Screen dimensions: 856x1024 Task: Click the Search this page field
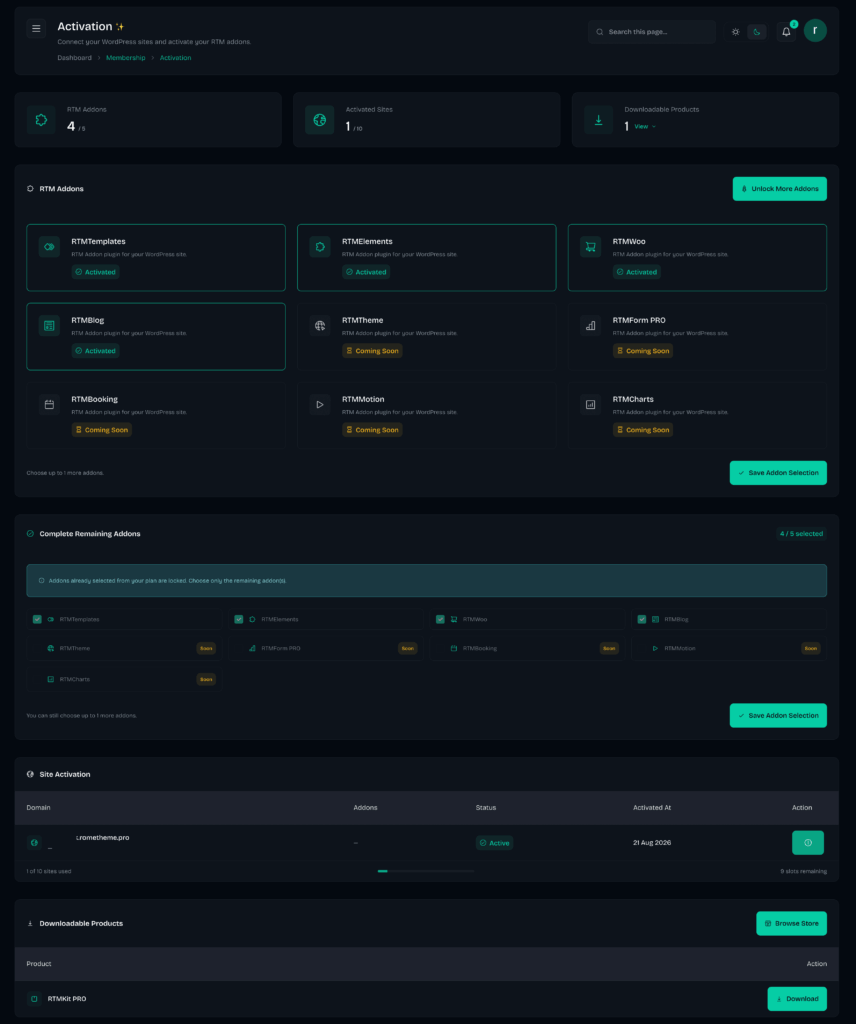tap(652, 31)
